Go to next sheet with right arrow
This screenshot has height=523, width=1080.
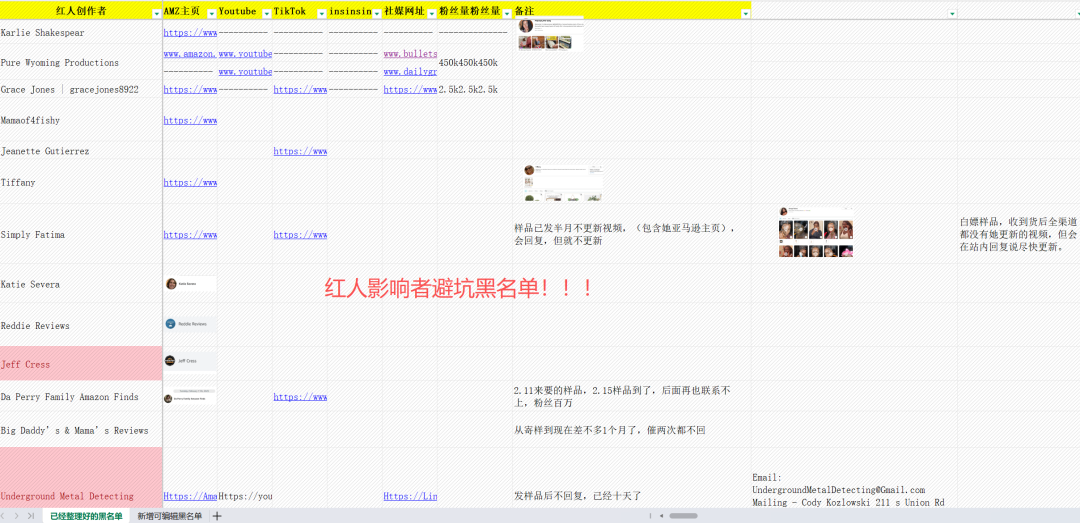click(x=18, y=516)
